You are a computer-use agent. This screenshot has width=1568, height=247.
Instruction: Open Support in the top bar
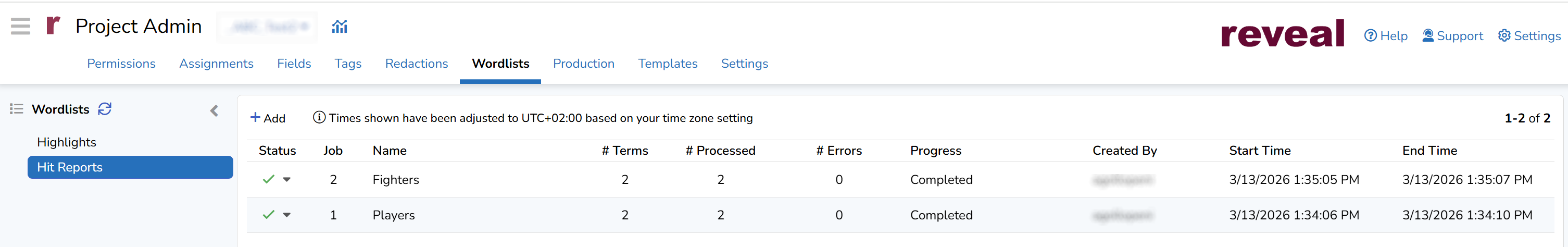1452,36
